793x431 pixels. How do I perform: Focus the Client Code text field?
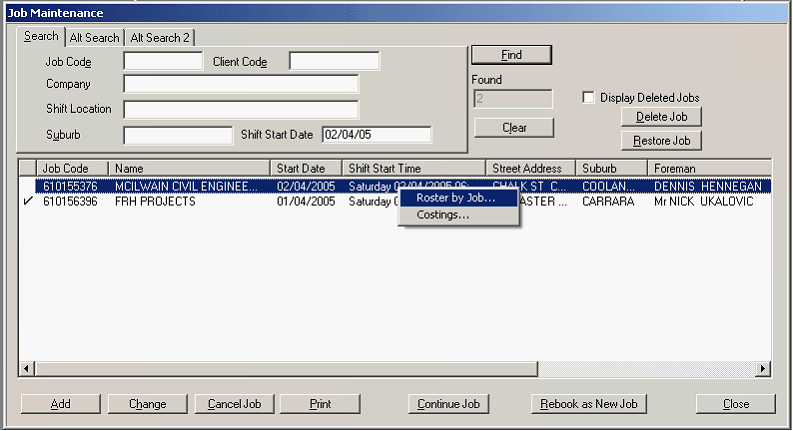point(334,62)
